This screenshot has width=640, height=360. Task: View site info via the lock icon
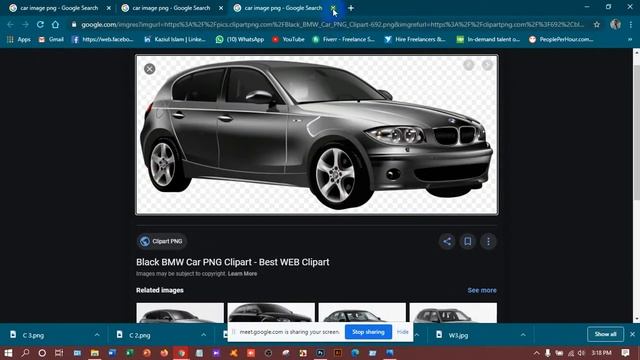coord(74,24)
